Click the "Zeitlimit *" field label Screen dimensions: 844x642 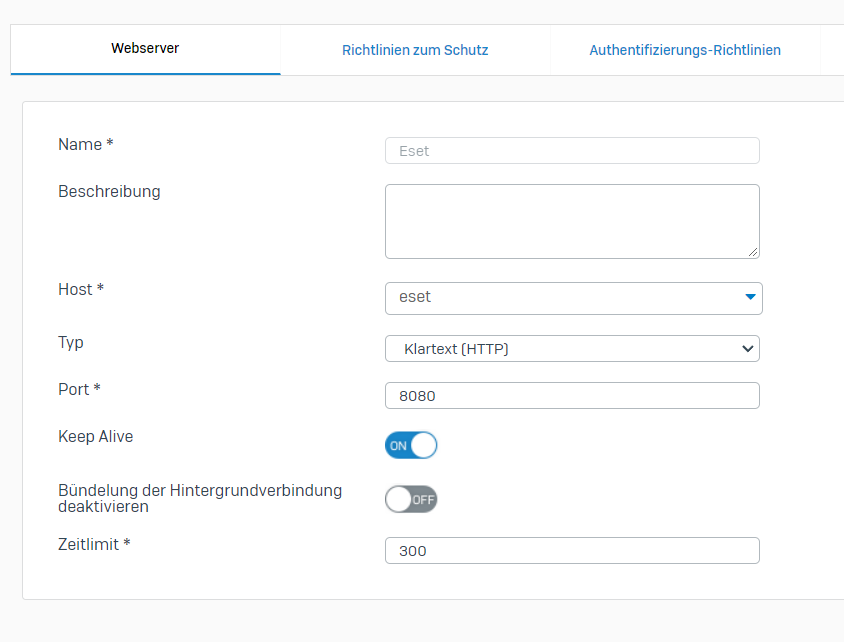tap(95, 544)
